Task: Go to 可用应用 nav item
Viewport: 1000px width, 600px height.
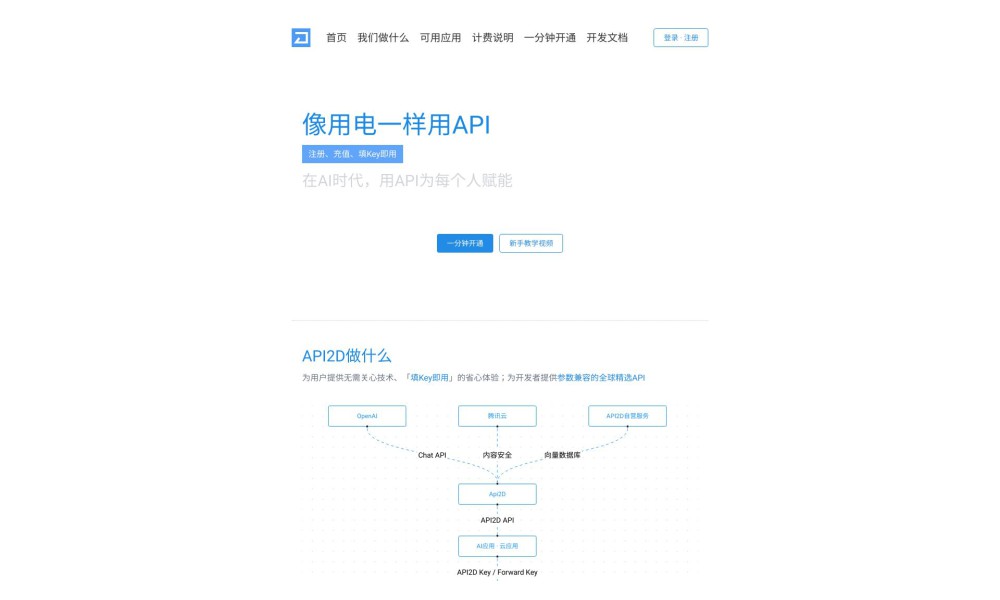Action: tap(440, 38)
